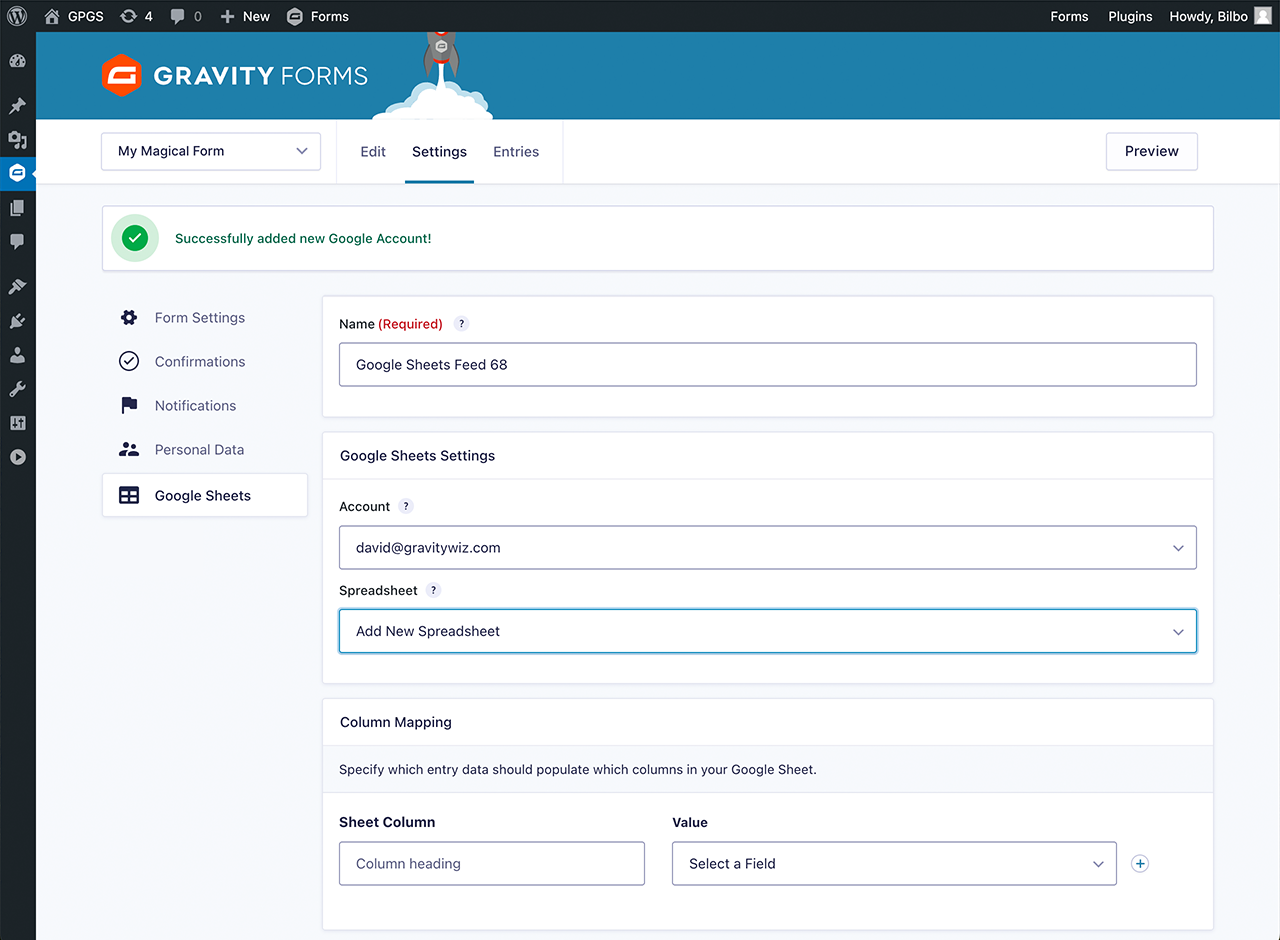This screenshot has width=1280, height=940.
Task: Click Bilbo's avatar thumbnail
Action: [1263, 16]
